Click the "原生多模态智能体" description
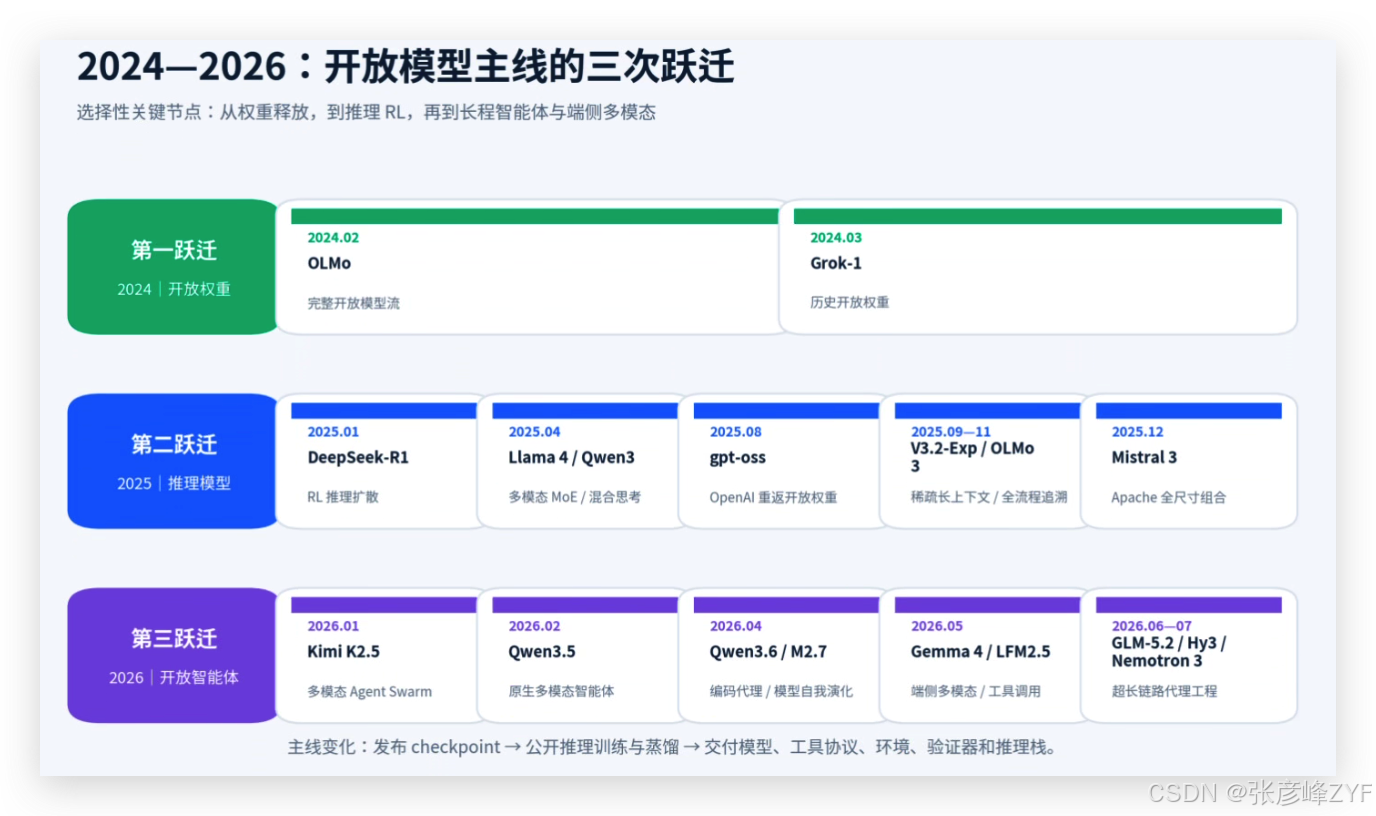This screenshot has width=1376, height=816. pos(561,691)
